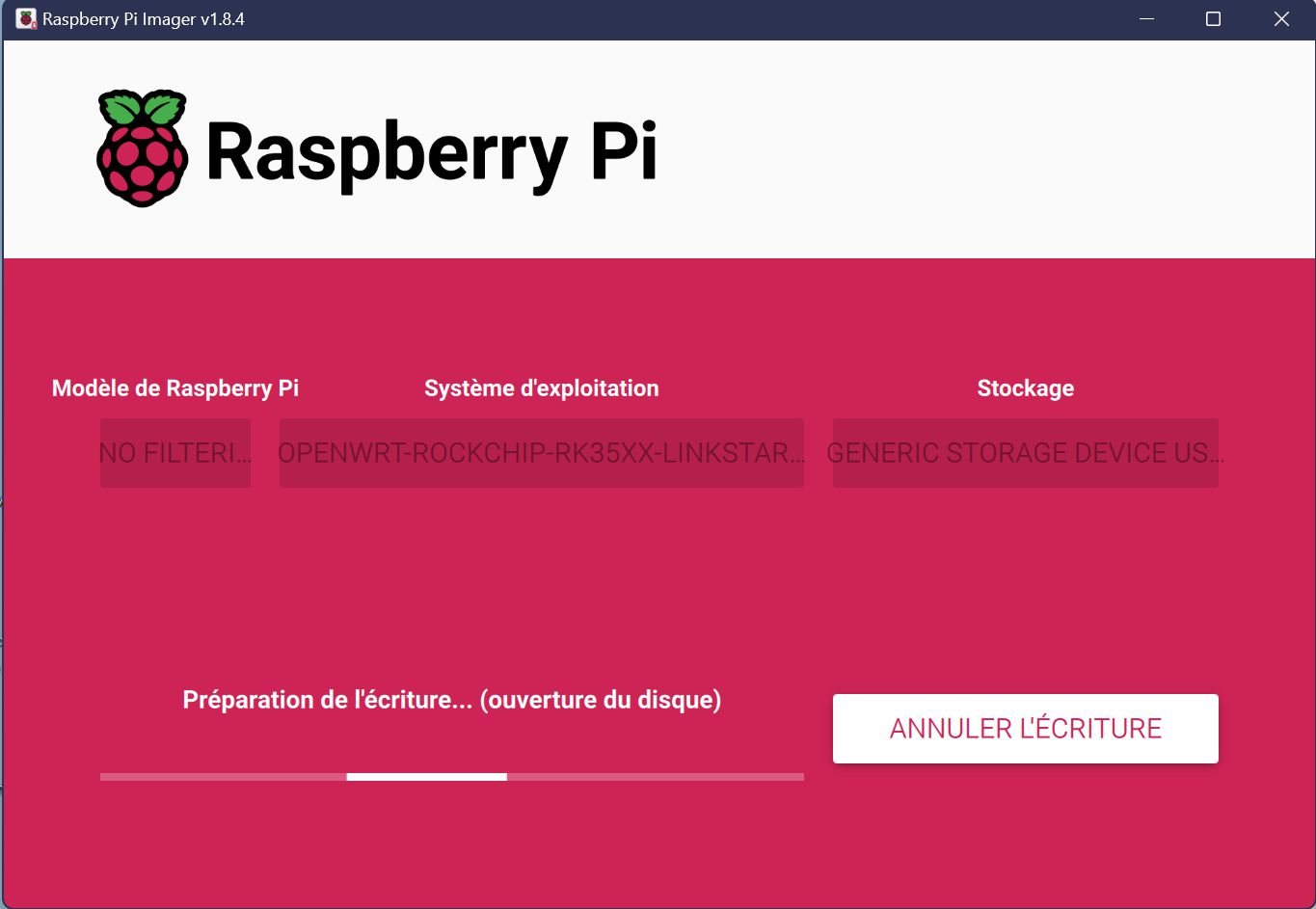
Task: Click the "Raspberry Pi Imager v1.8.4" window title
Action: 144,19
